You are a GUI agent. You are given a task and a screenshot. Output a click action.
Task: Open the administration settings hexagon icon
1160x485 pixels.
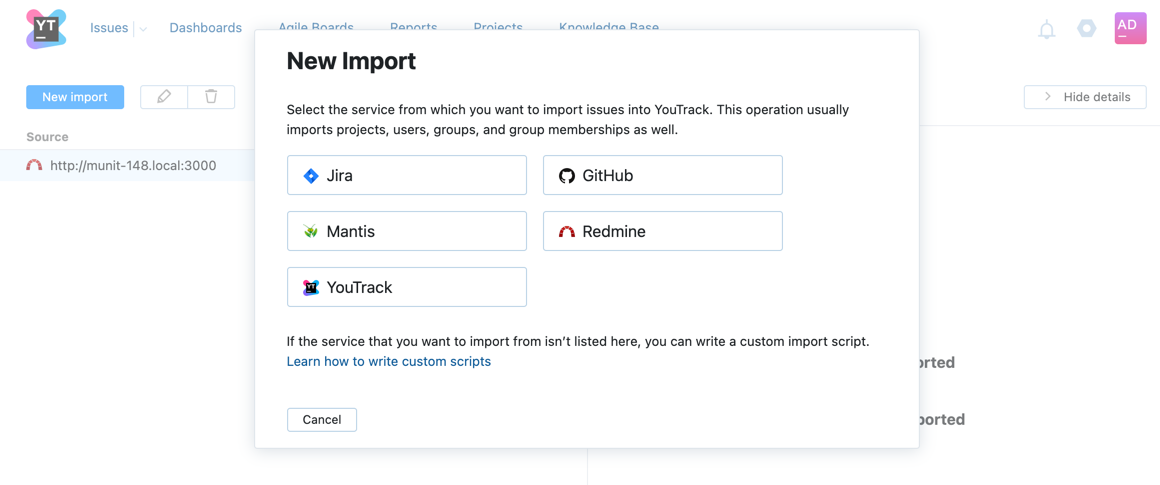[1086, 29]
